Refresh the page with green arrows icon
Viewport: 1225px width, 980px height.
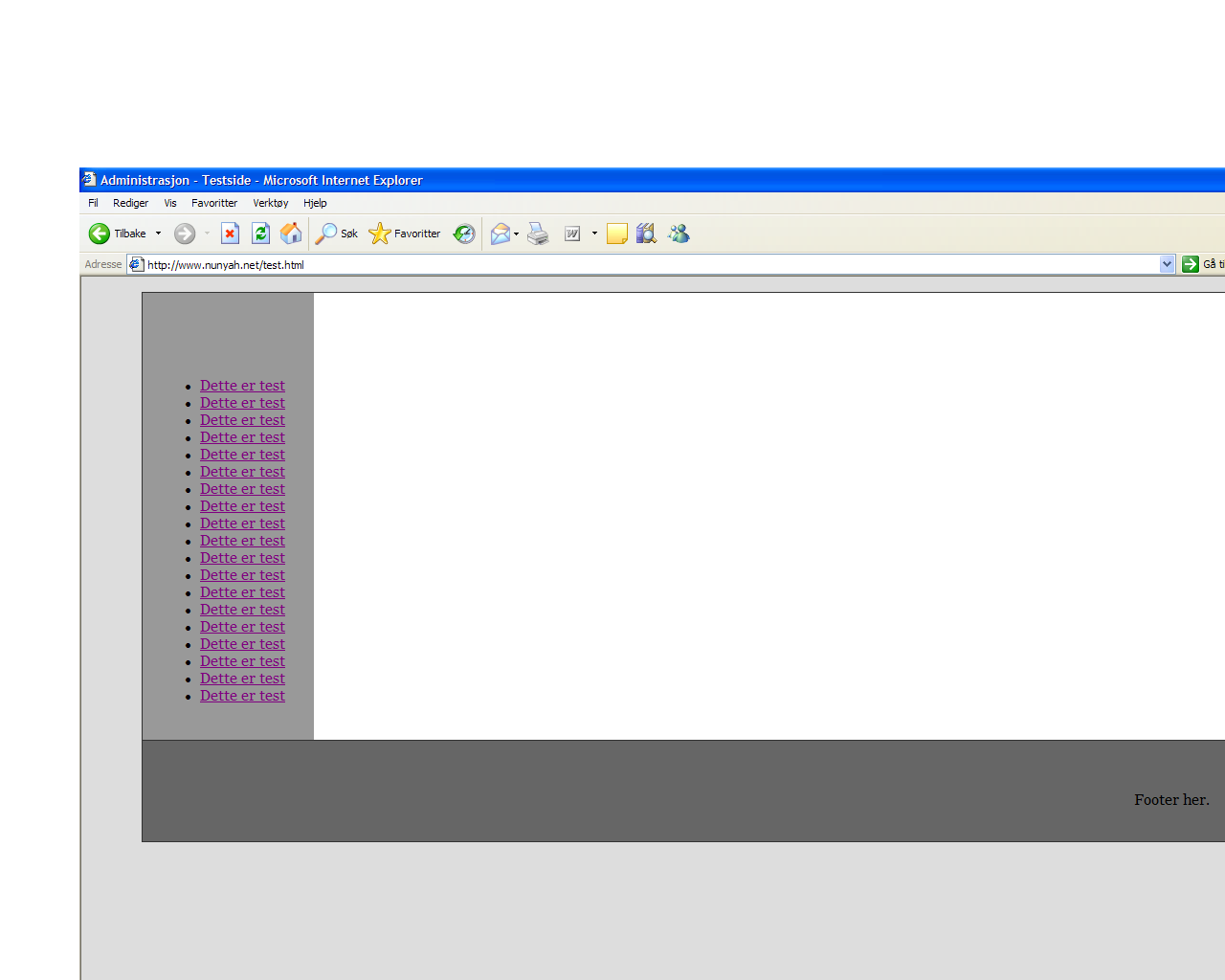pyautogui.click(x=260, y=234)
